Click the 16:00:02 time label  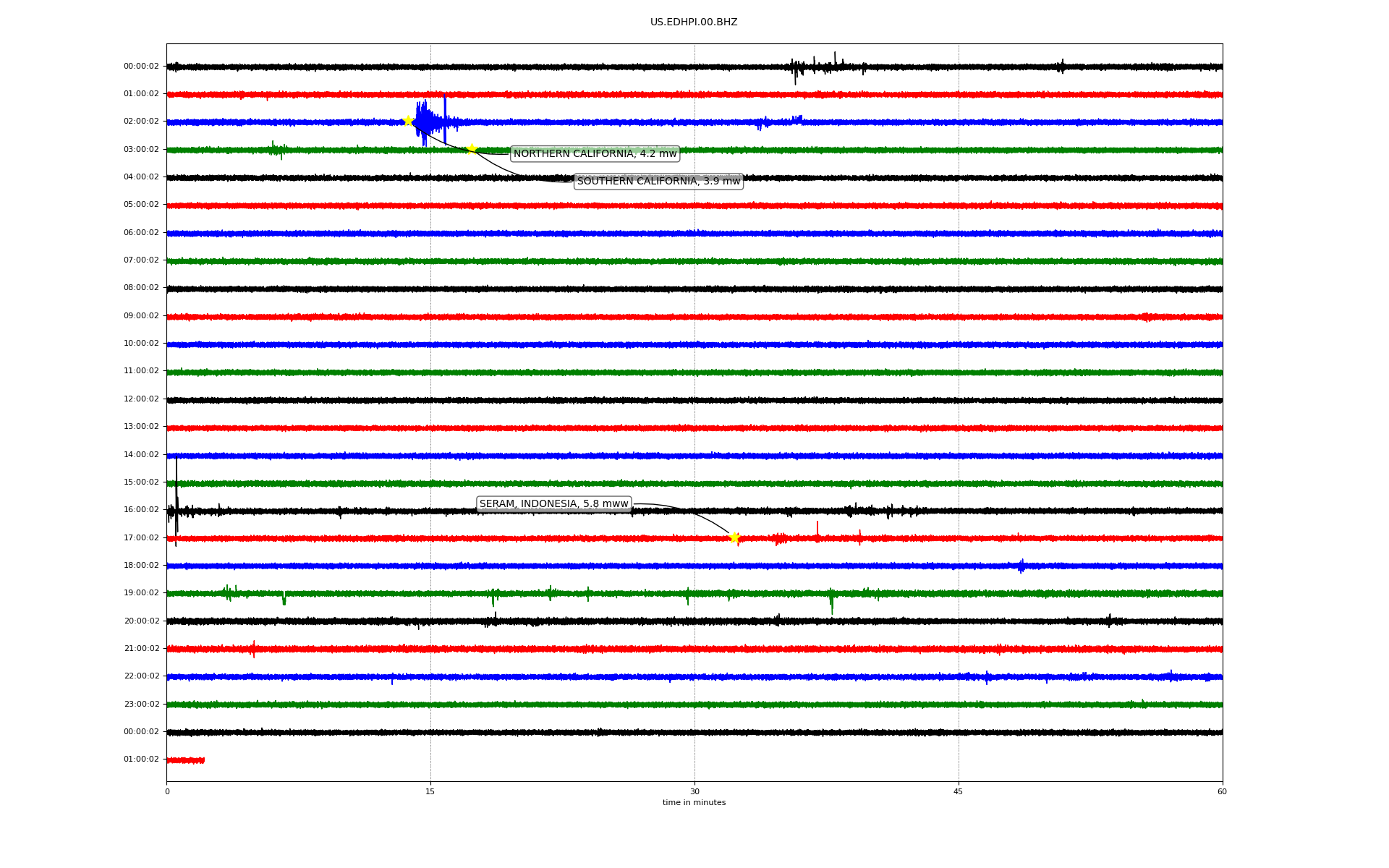[141, 509]
